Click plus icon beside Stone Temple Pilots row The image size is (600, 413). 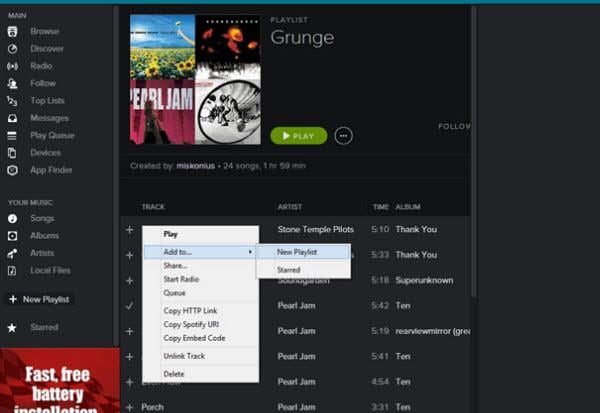coord(130,230)
